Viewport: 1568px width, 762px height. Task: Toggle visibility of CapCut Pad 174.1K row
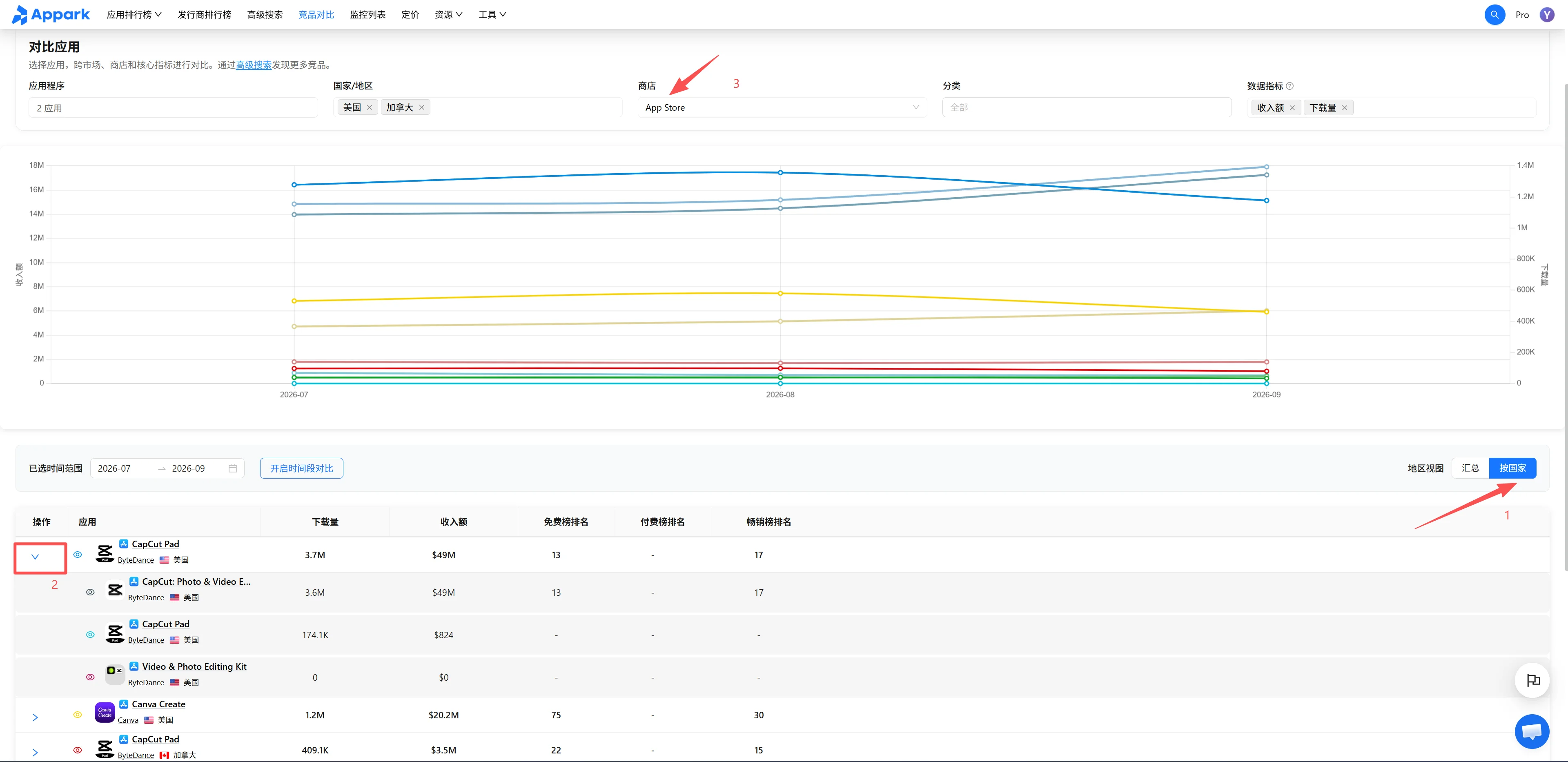90,635
